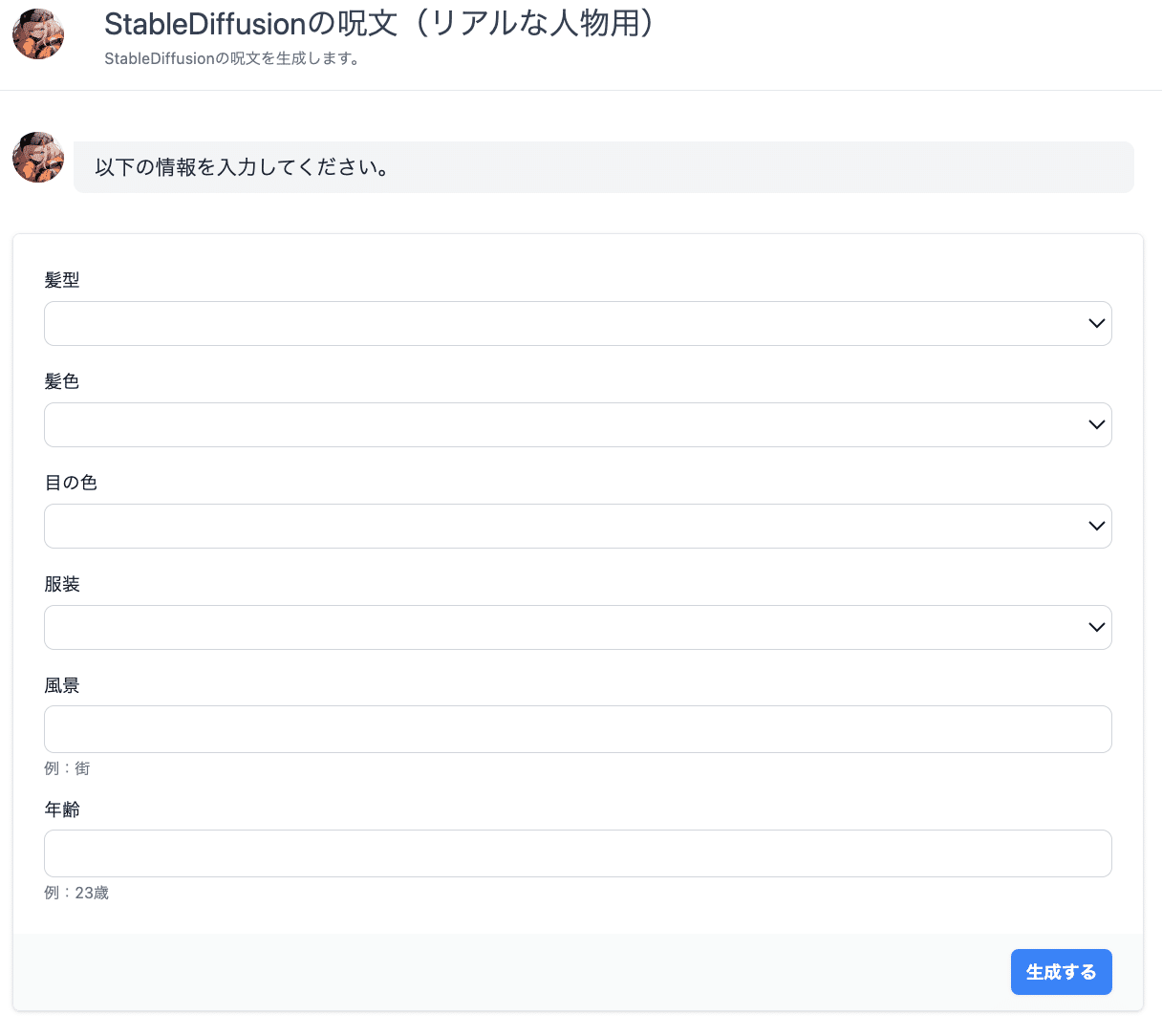Screen dimensions: 1162x1036
Task: Focus the 風景 text field
Action: (577, 729)
